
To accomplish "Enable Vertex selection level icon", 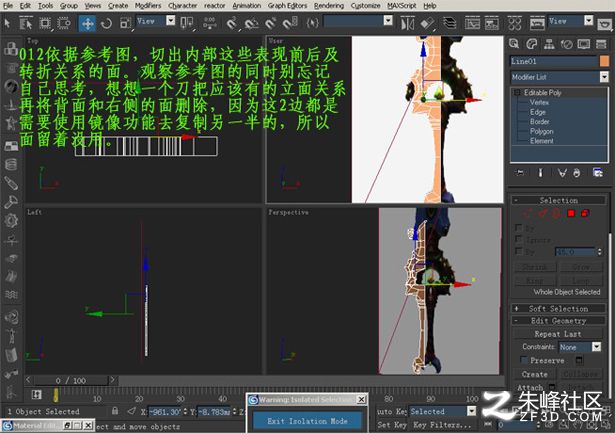I will [x=527, y=213].
